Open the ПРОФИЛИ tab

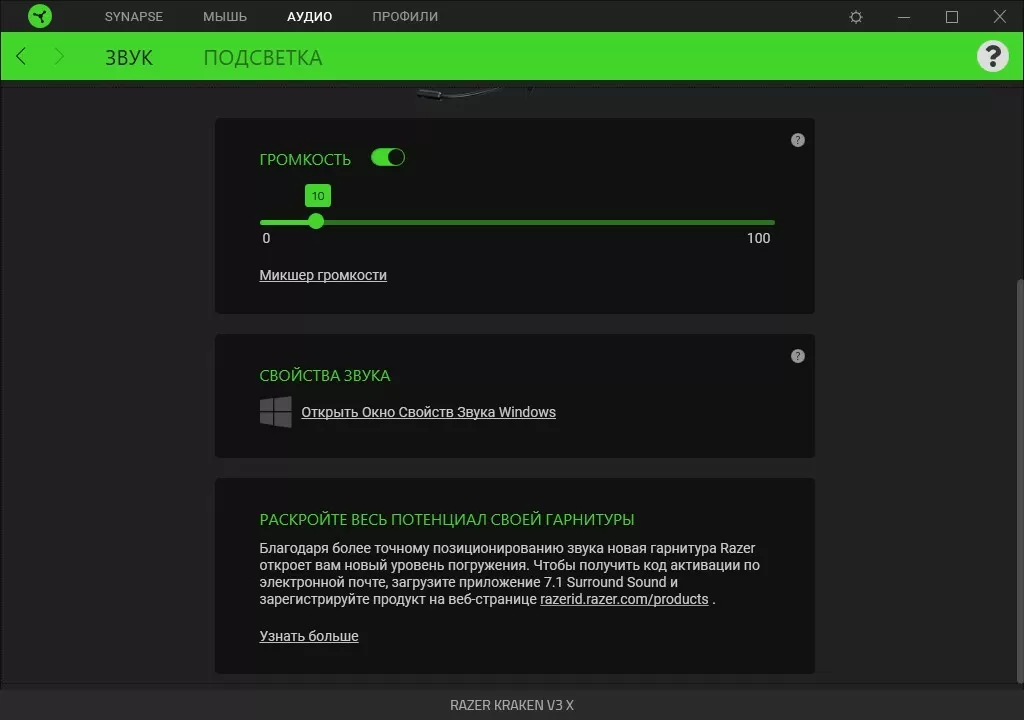405,16
